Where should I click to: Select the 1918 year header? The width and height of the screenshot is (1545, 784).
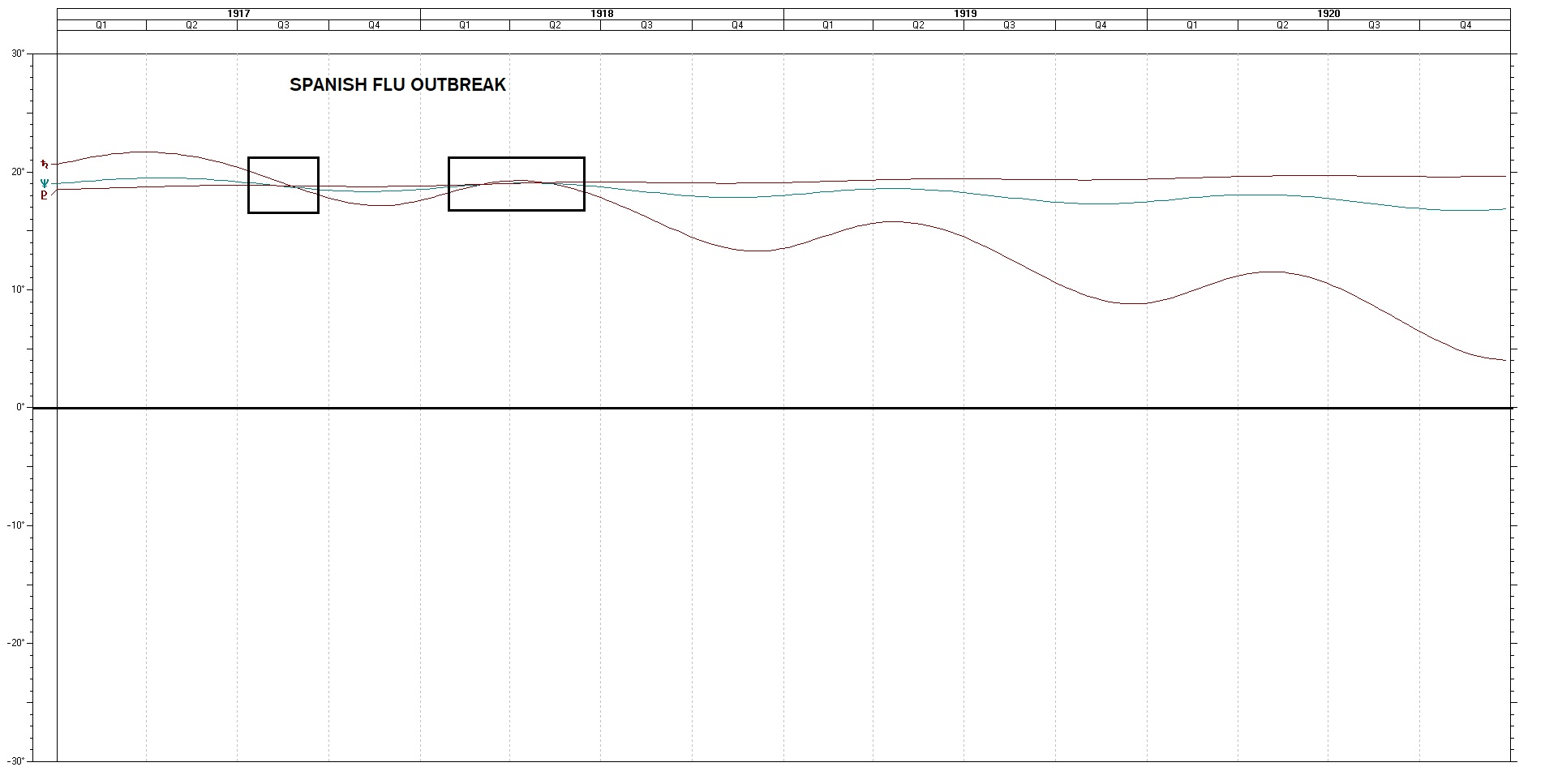(x=602, y=14)
